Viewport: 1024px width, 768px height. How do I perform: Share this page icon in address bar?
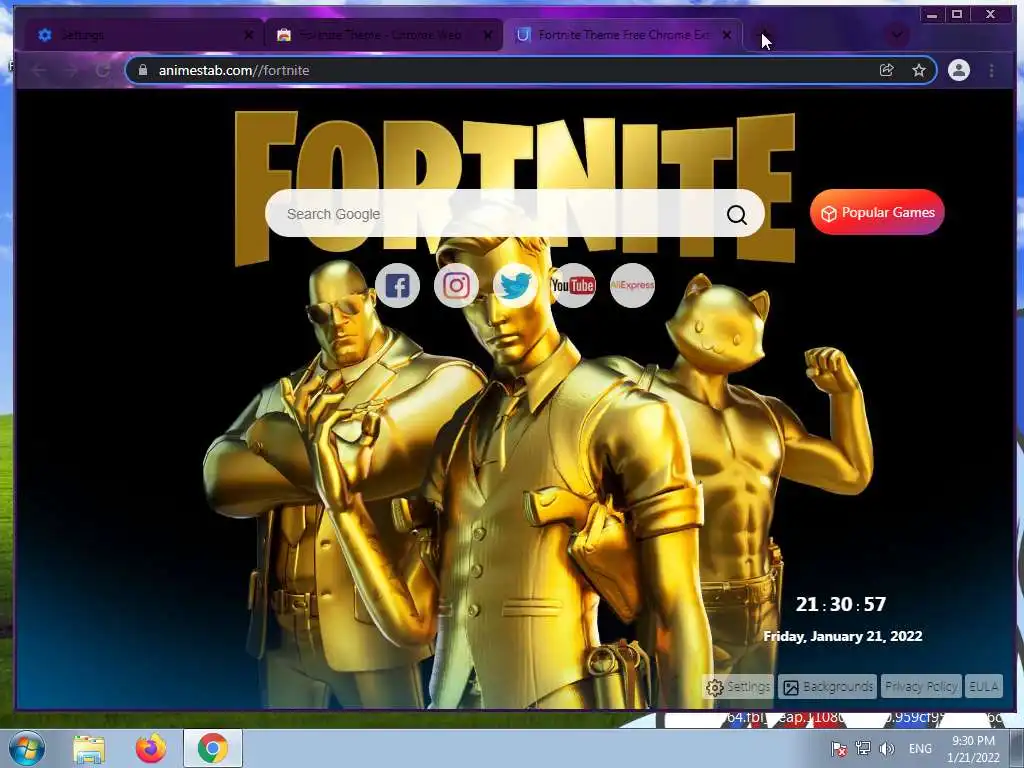coord(886,70)
